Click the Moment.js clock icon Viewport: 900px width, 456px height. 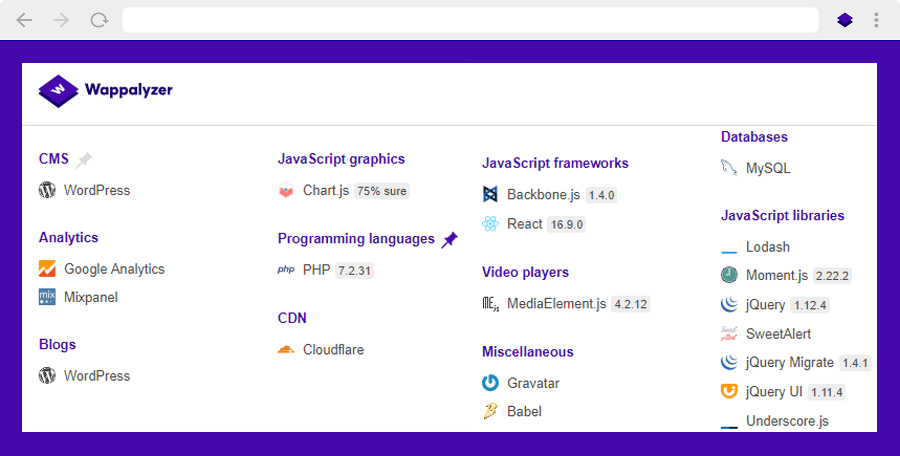click(729, 275)
